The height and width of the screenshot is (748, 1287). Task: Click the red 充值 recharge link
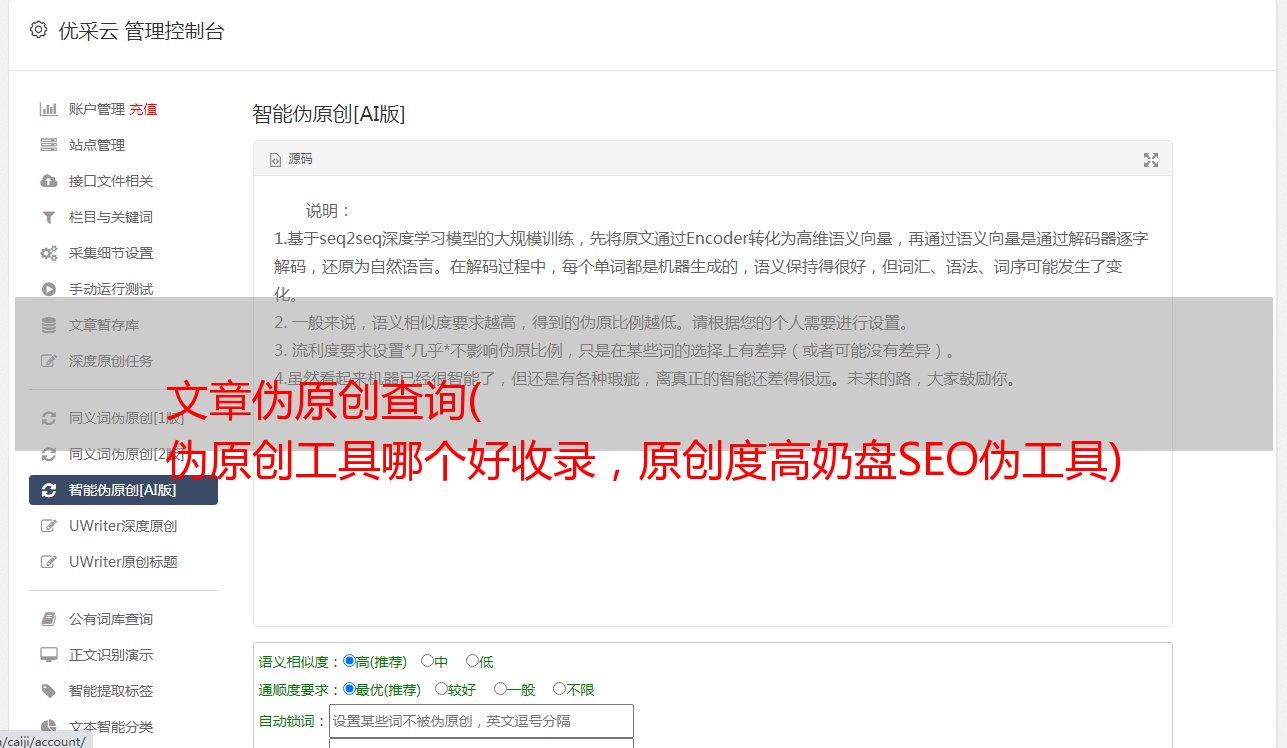point(143,109)
